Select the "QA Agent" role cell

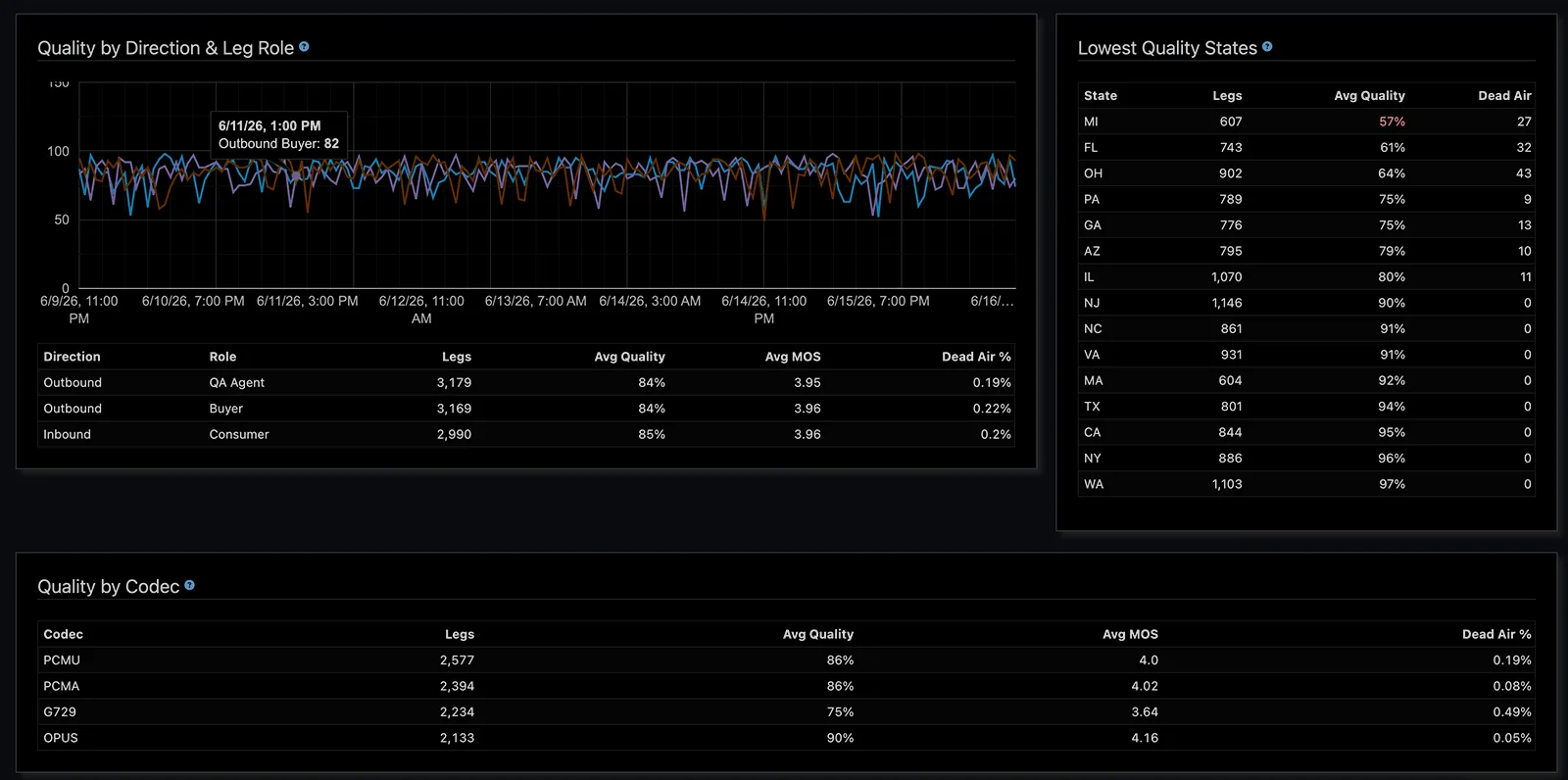coord(237,383)
